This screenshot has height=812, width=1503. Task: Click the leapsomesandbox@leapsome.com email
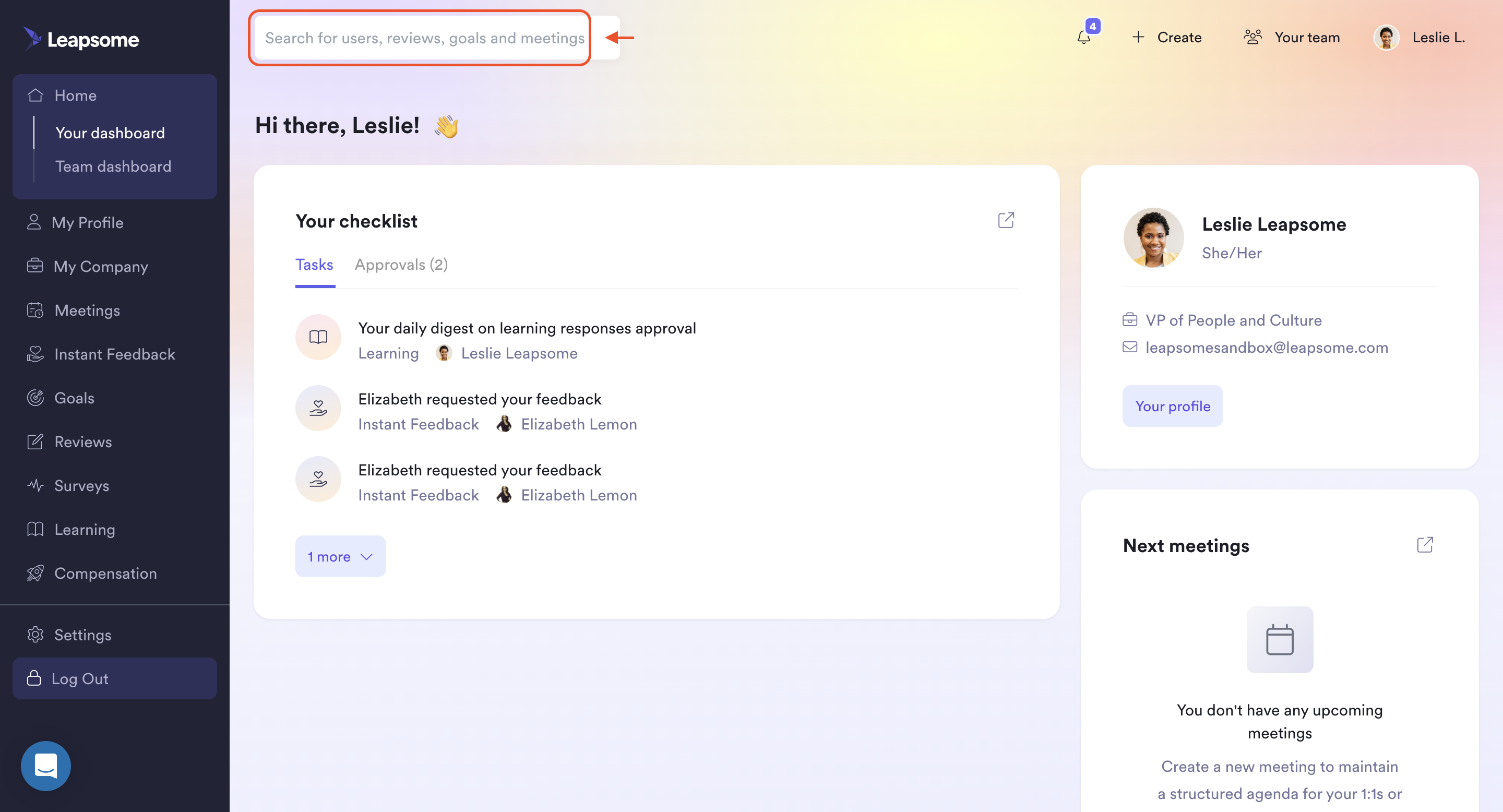1267,347
